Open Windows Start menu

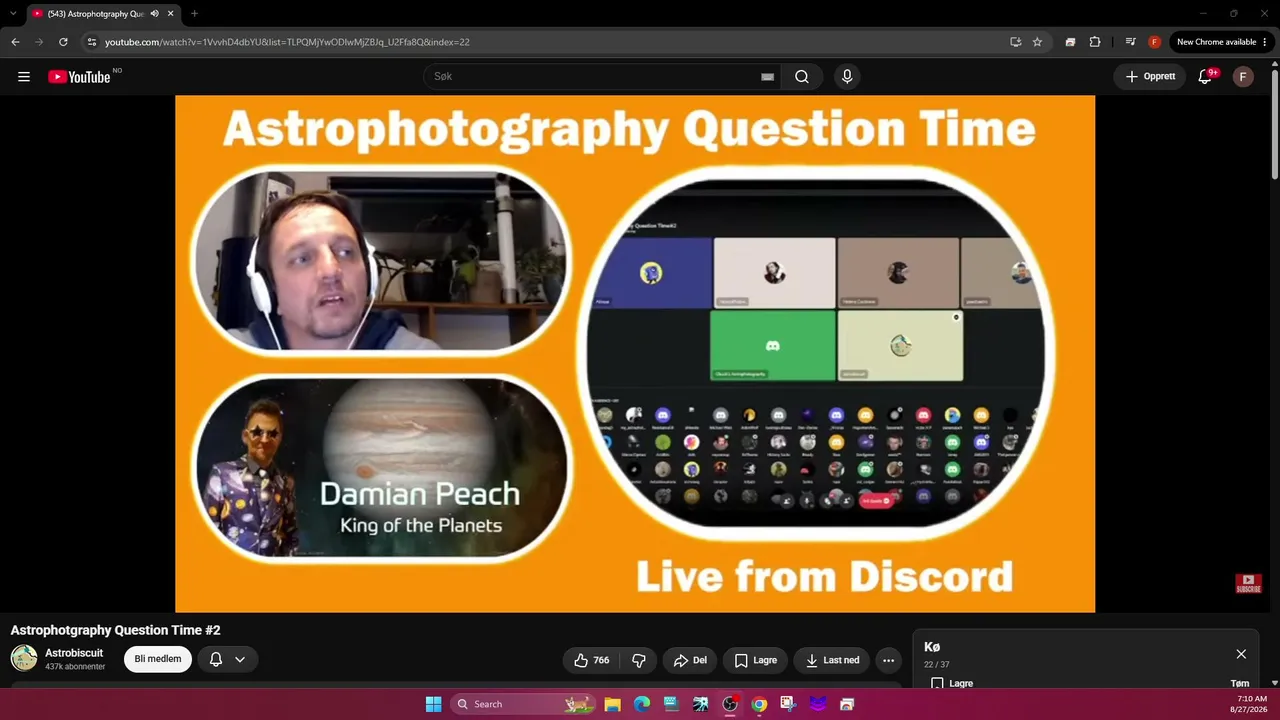tap(433, 704)
